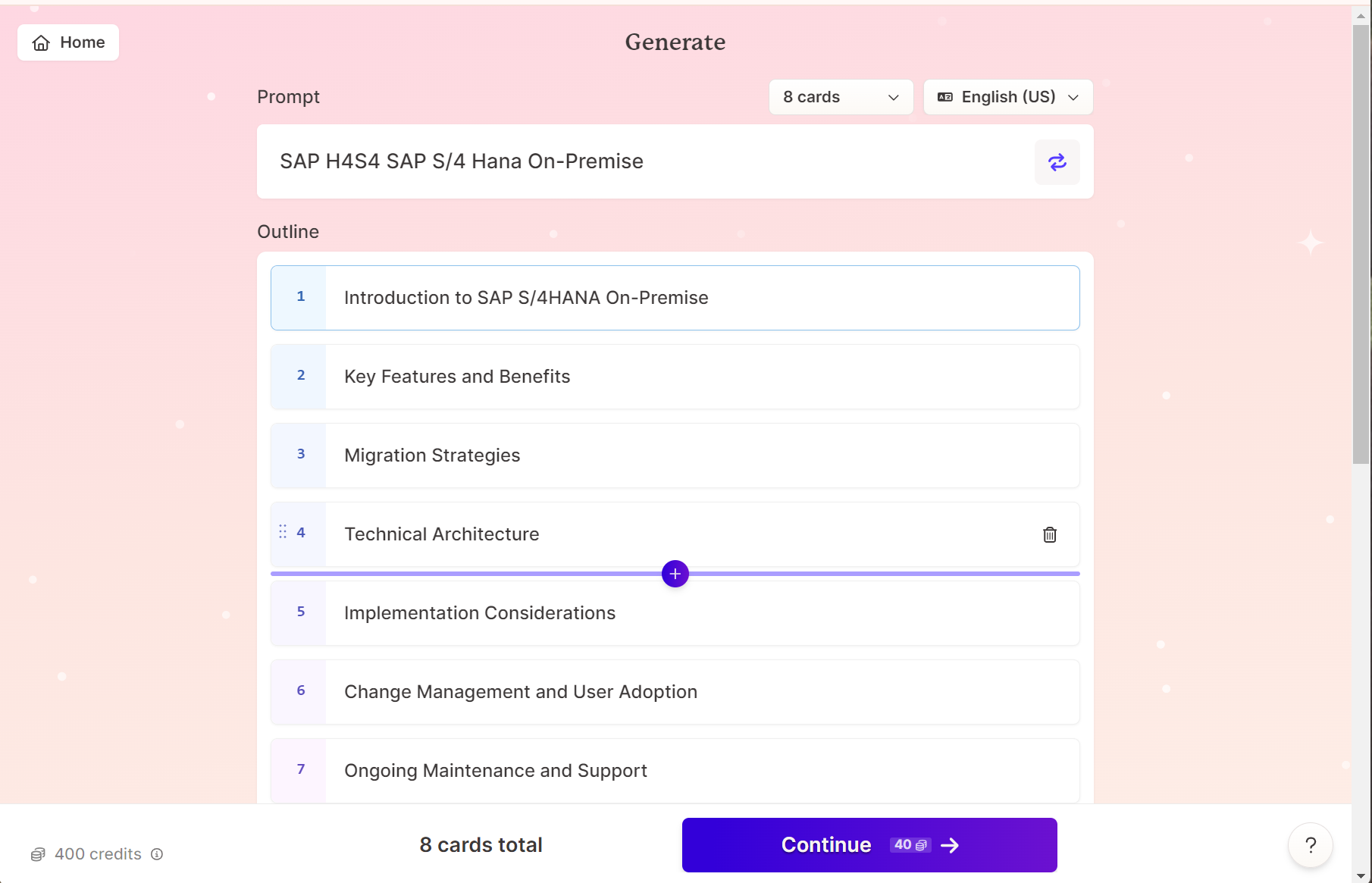Click the plus icon to add card

[x=675, y=574]
